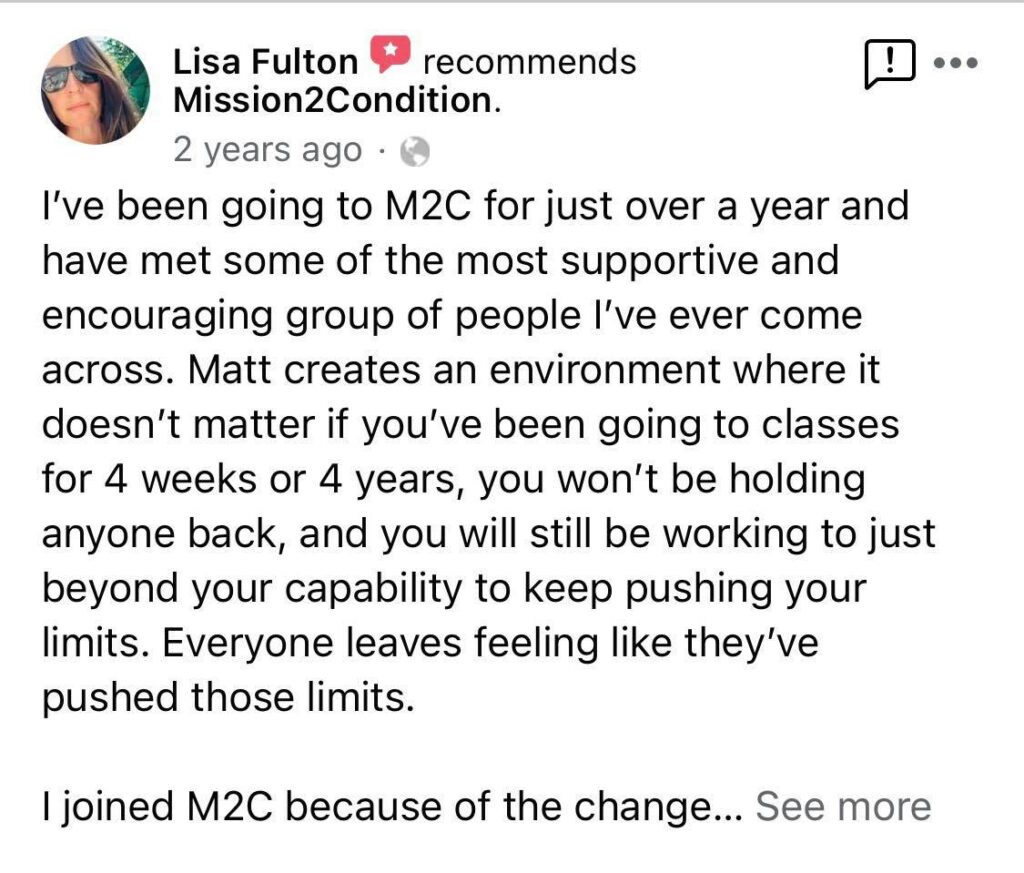Click the word "Matt" in the review
Image resolution: width=1024 pixels, height=873 pixels.
[229, 370]
